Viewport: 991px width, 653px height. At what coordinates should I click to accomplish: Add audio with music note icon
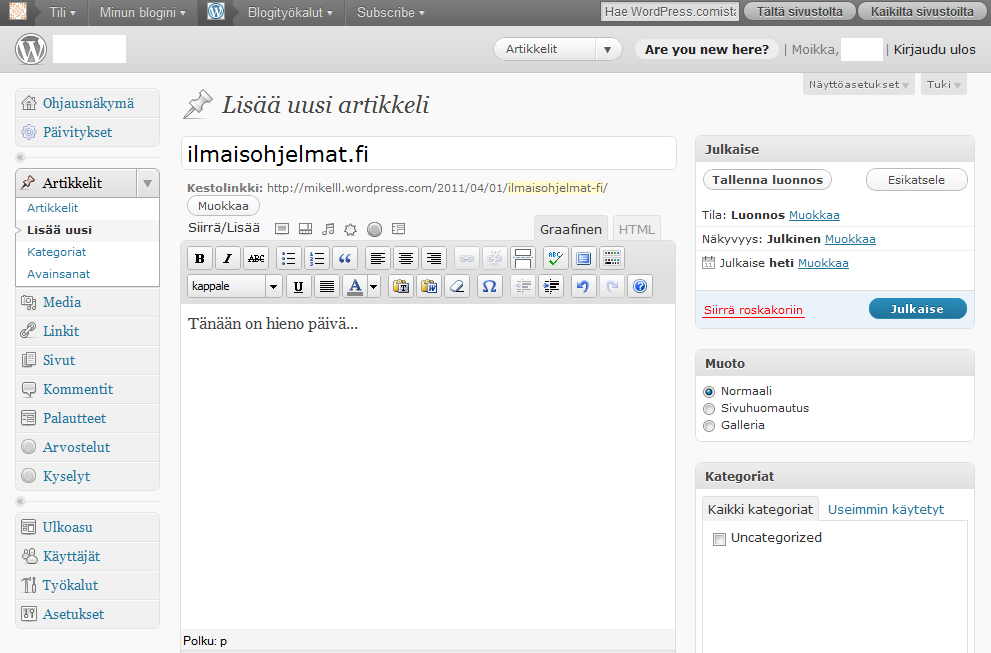coord(328,229)
